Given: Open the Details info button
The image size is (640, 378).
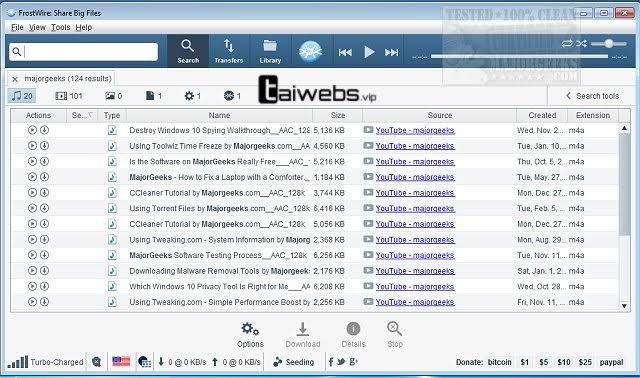Looking at the screenshot, I should point(353,335).
